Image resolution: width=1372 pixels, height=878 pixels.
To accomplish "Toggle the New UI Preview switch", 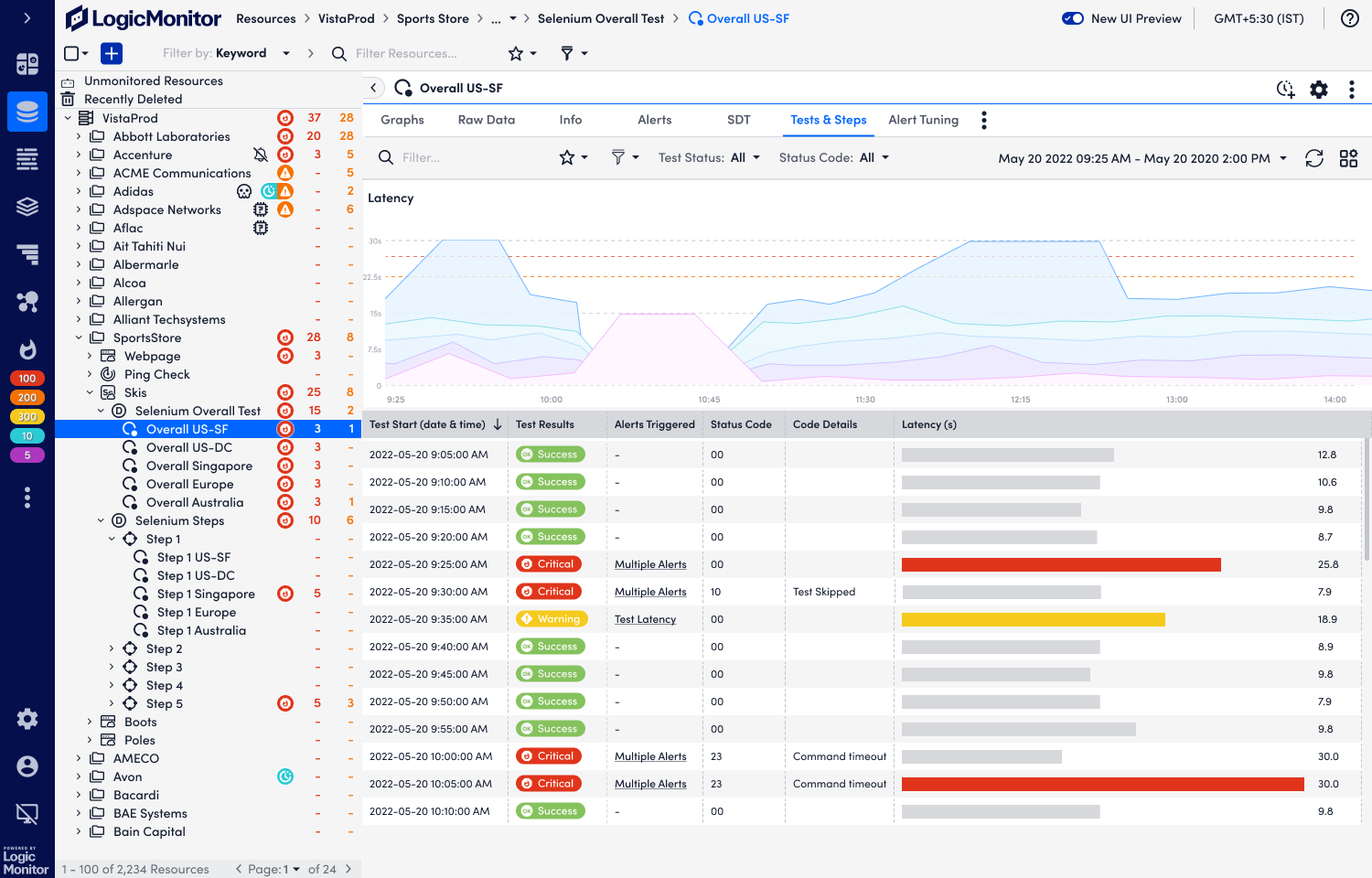I will pyautogui.click(x=1073, y=18).
